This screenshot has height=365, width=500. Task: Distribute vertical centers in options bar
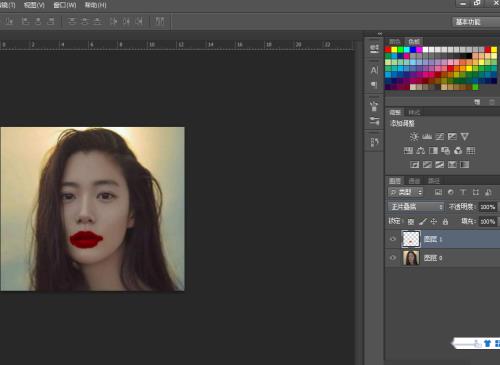(85, 21)
